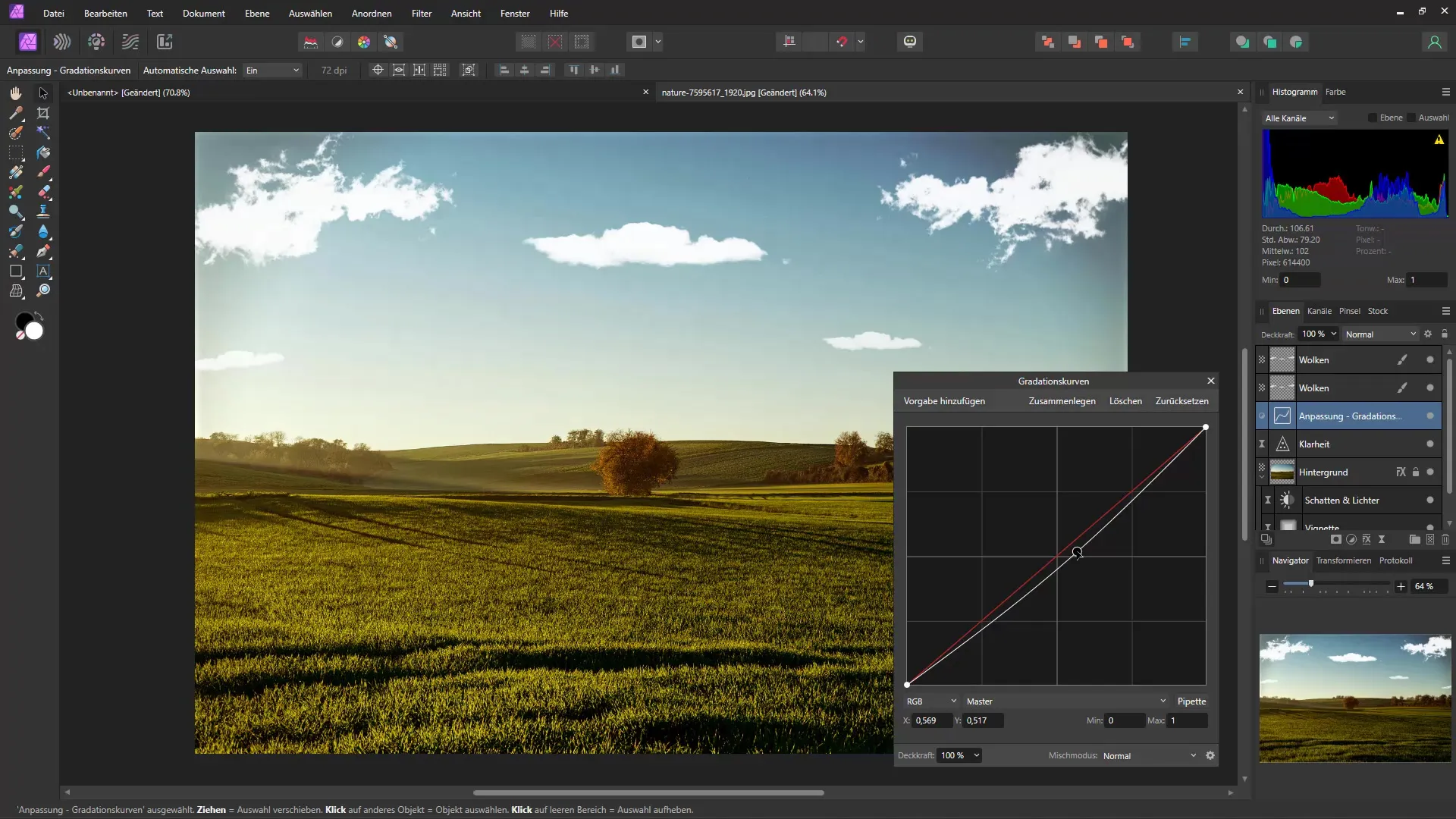Click Zusammenlegen in curves dialog
1456x819 pixels.
(1062, 401)
